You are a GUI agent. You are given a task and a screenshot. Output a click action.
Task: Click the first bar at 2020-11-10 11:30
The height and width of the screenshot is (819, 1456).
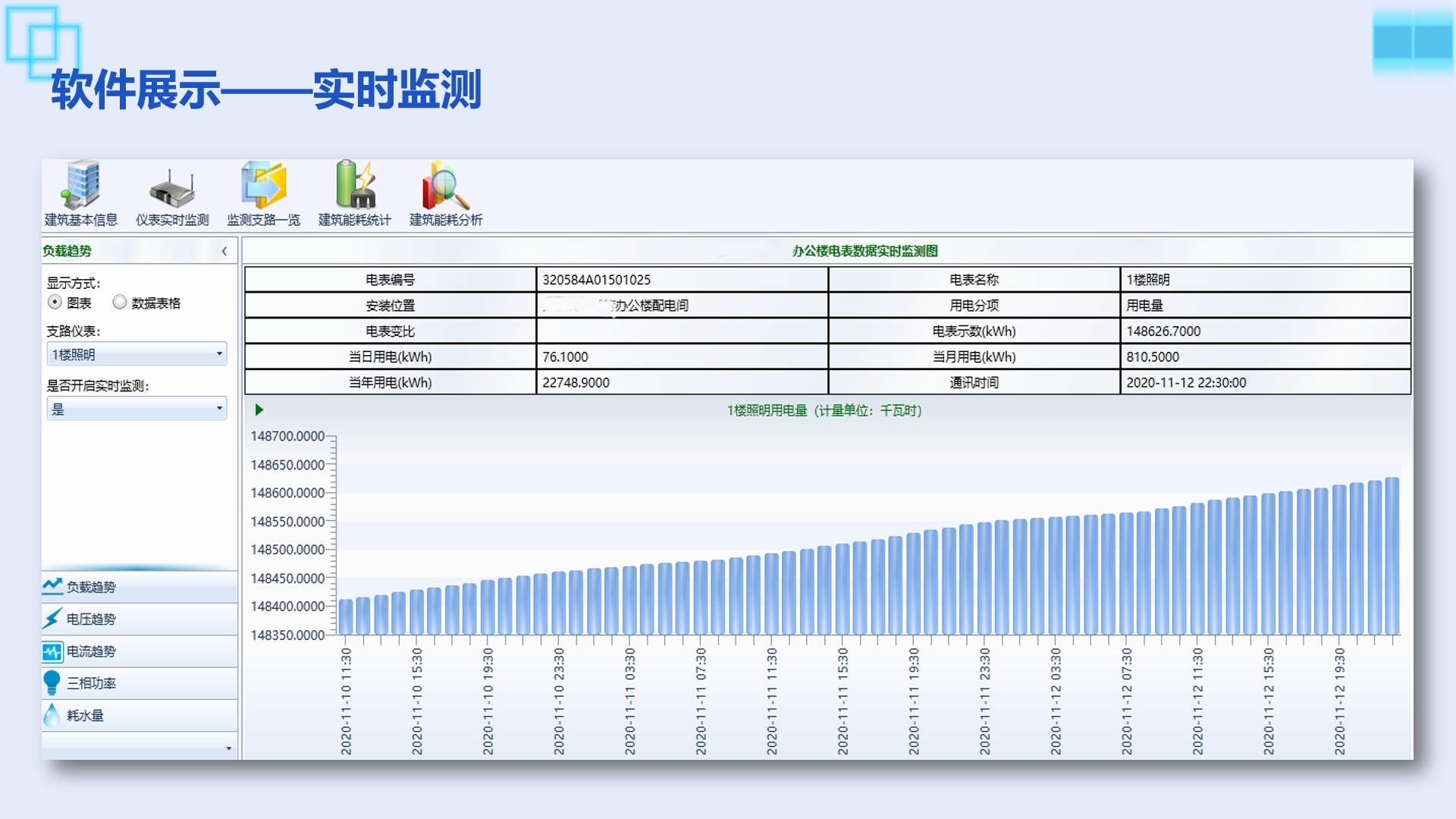click(x=346, y=617)
